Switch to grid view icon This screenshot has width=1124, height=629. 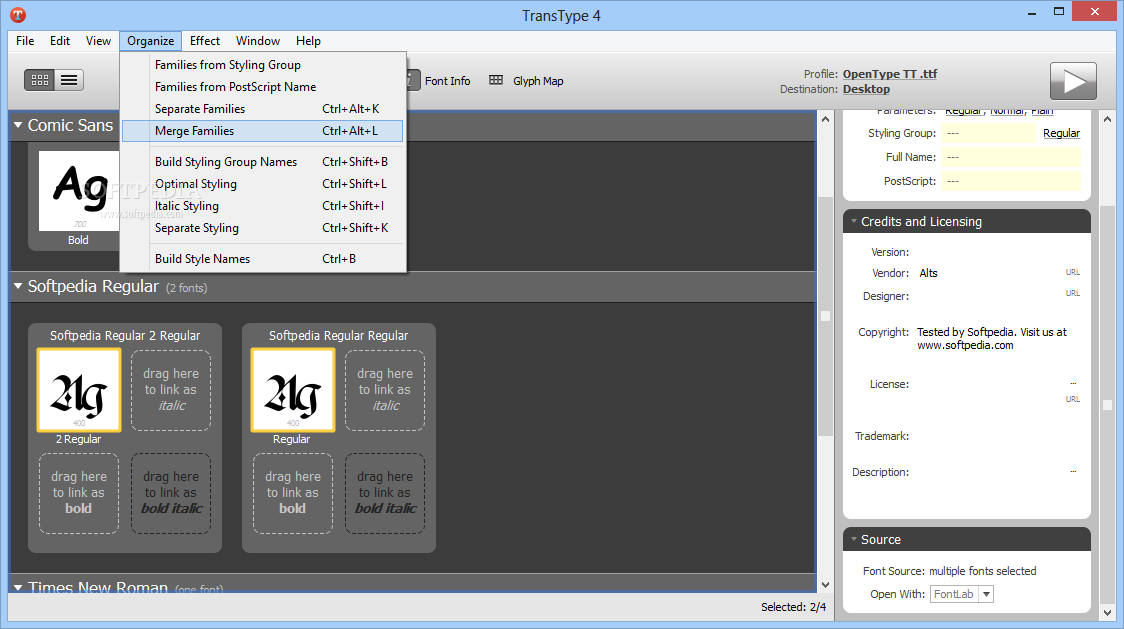pos(39,80)
